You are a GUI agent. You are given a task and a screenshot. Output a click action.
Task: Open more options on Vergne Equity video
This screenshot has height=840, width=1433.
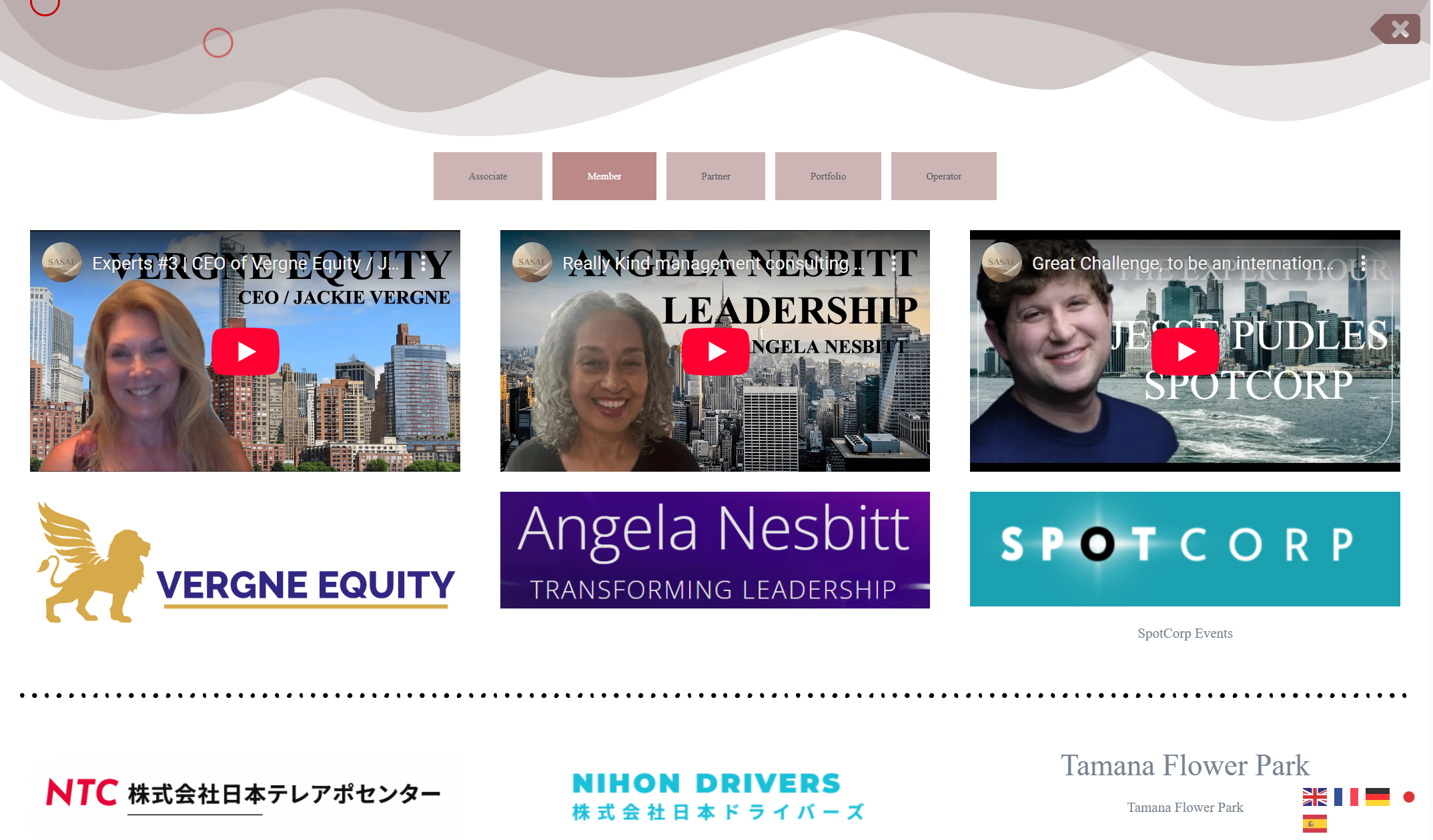click(424, 264)
